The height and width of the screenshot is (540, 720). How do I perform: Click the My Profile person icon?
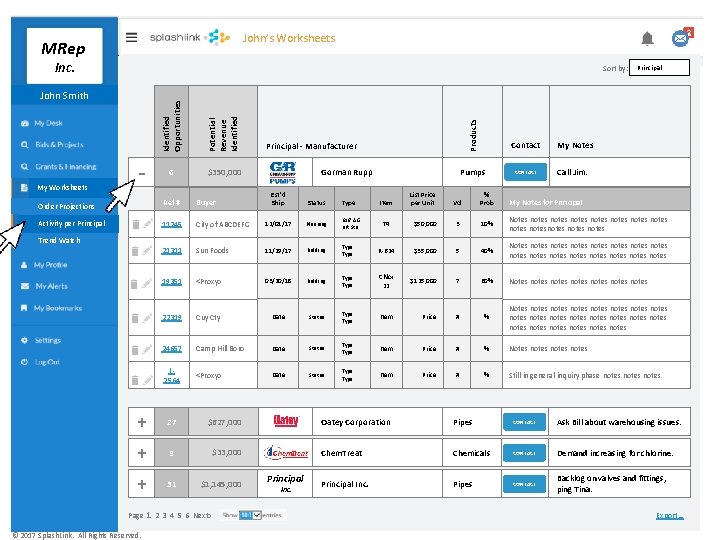[x=24, y=265]
